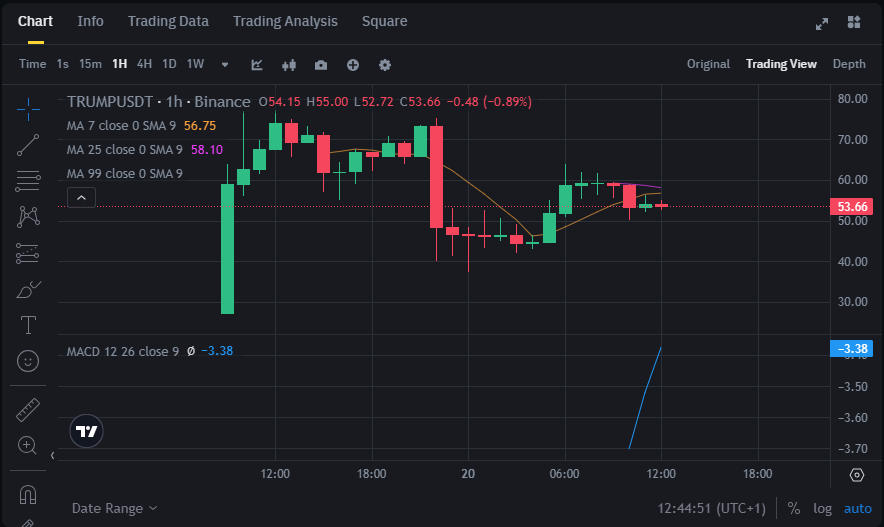Collapse the left drawing toolbar arrow
This screenshot has width=884, height=527.
[52, 455]
